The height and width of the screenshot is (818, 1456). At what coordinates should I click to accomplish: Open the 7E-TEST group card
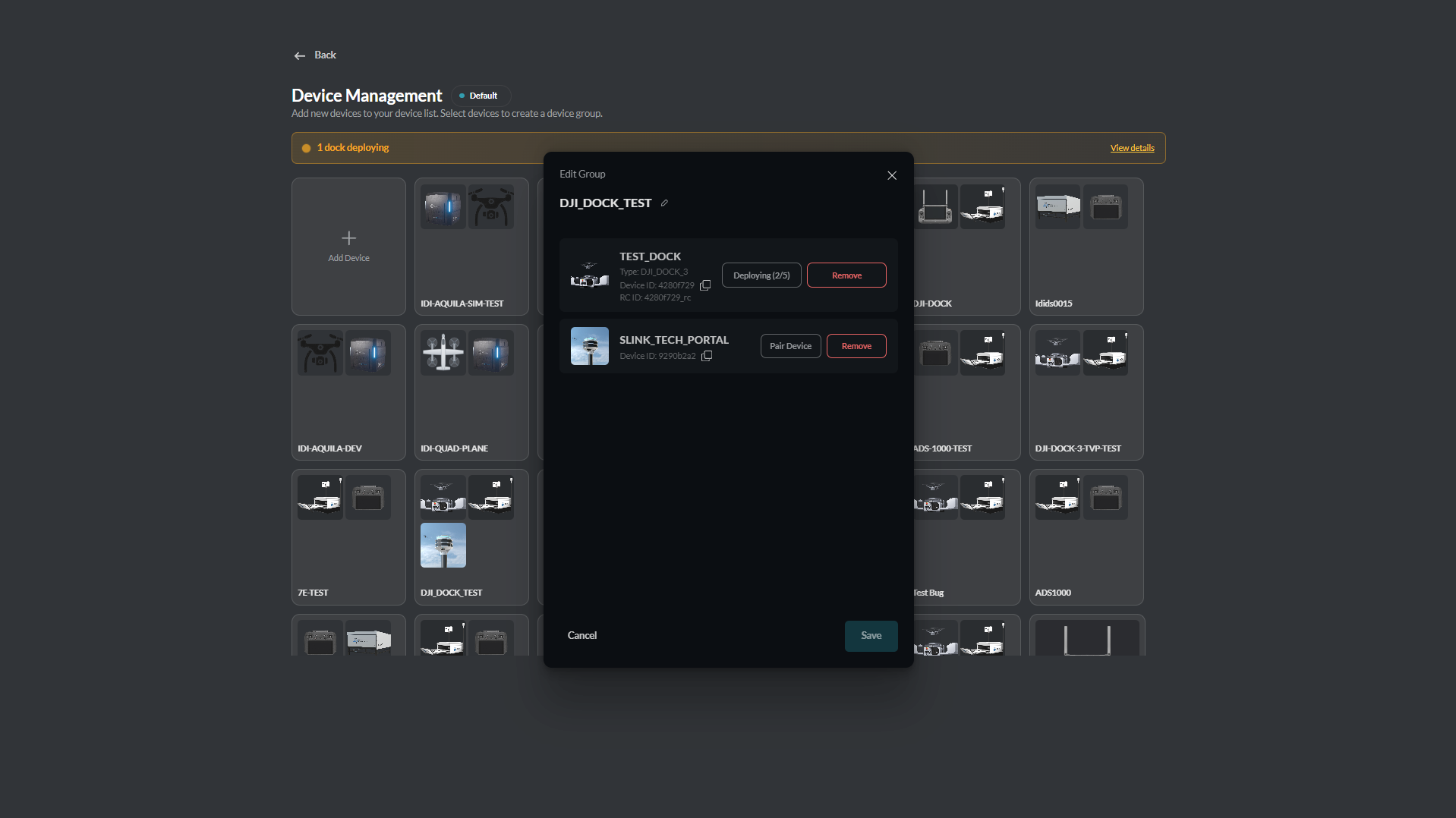(x=348, y=537)
